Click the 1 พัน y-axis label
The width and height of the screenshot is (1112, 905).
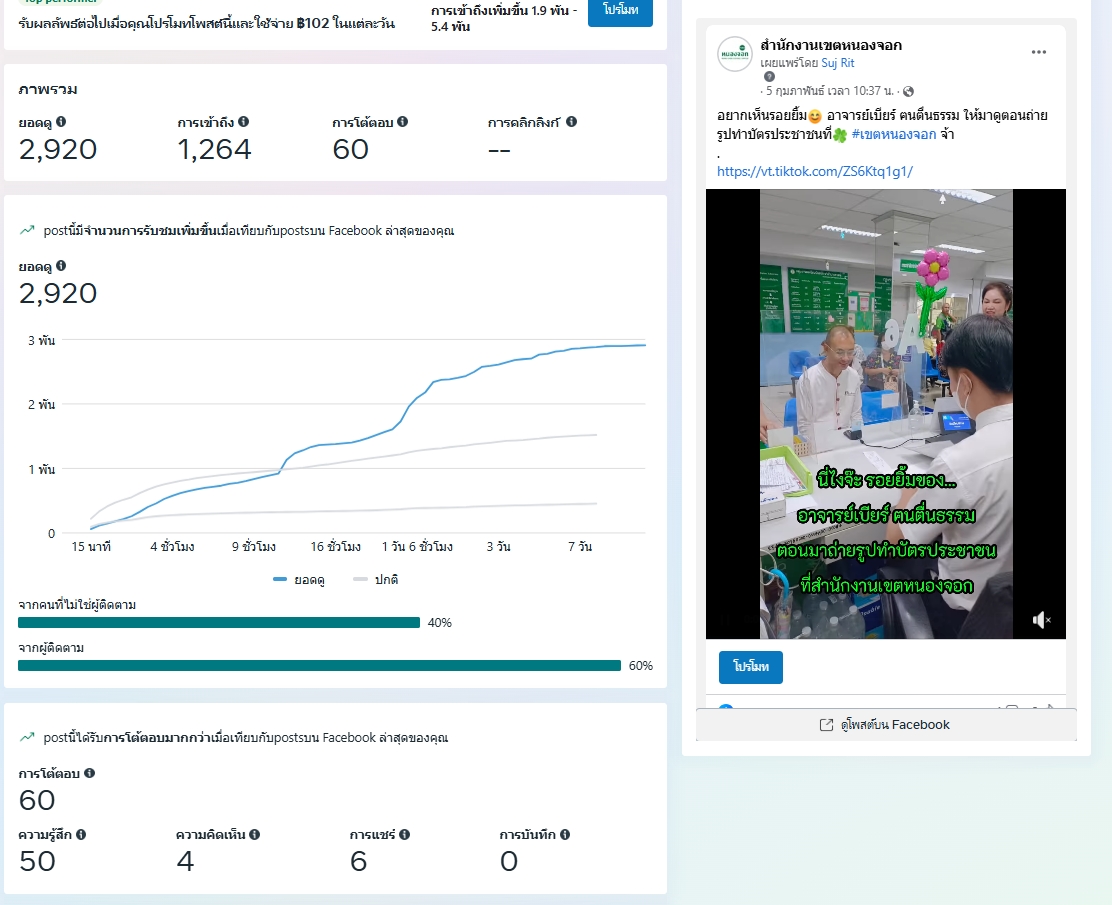click(41, 469)
